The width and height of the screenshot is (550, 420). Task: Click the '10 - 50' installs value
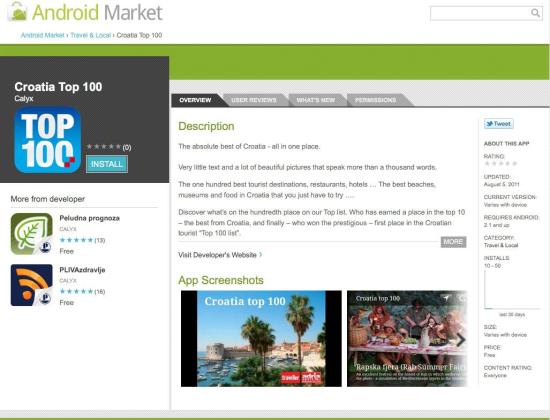(x=492, y=266)
